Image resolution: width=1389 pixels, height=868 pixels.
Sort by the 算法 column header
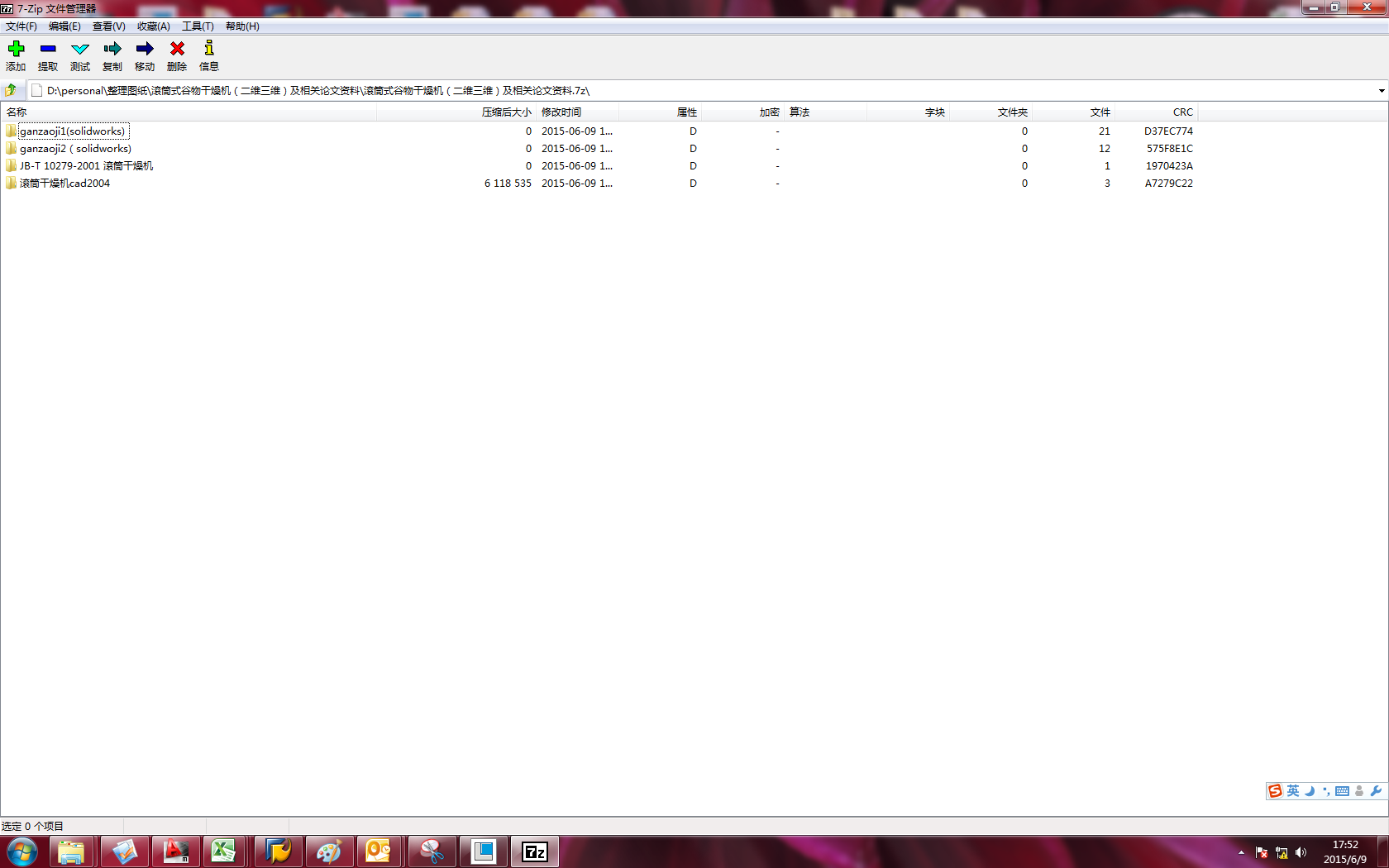[x=825, y=112]
